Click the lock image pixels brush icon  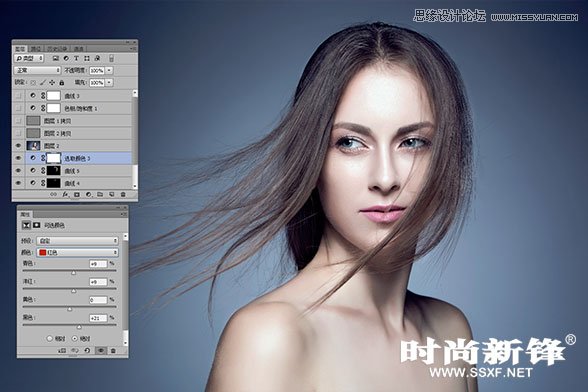coord(42,83)
